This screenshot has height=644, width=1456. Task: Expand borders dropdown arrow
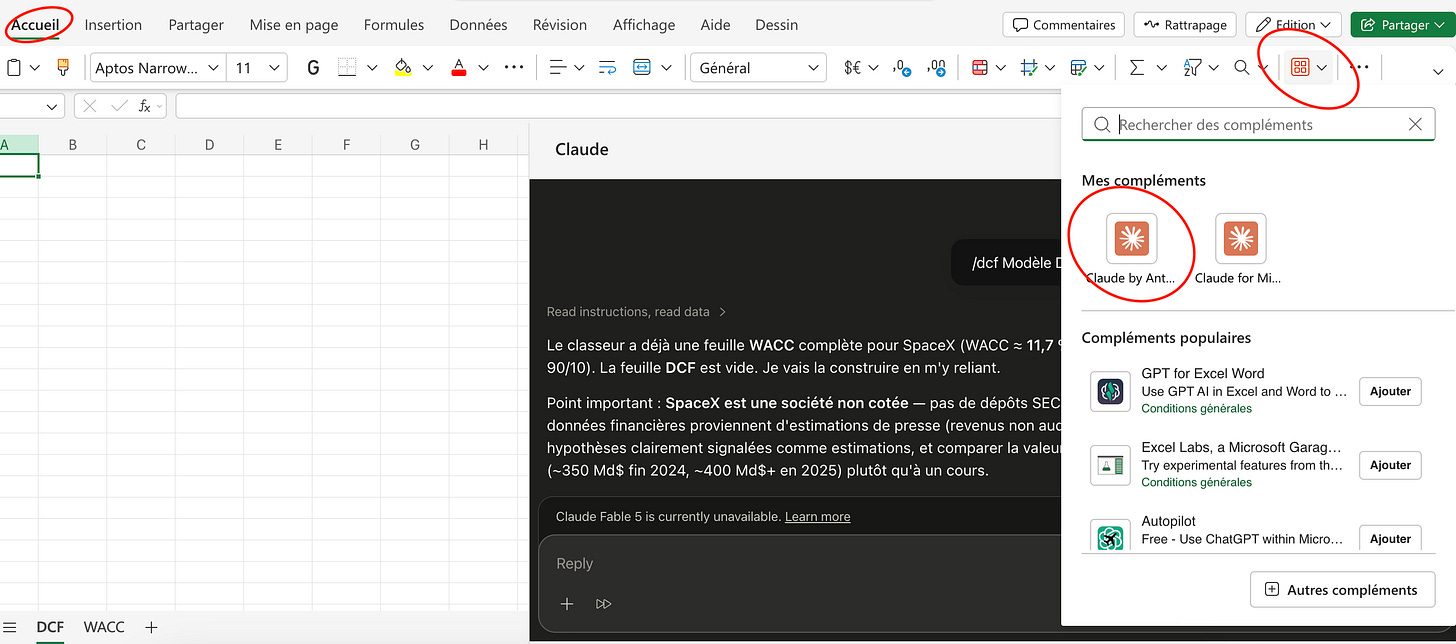(372, 68)
